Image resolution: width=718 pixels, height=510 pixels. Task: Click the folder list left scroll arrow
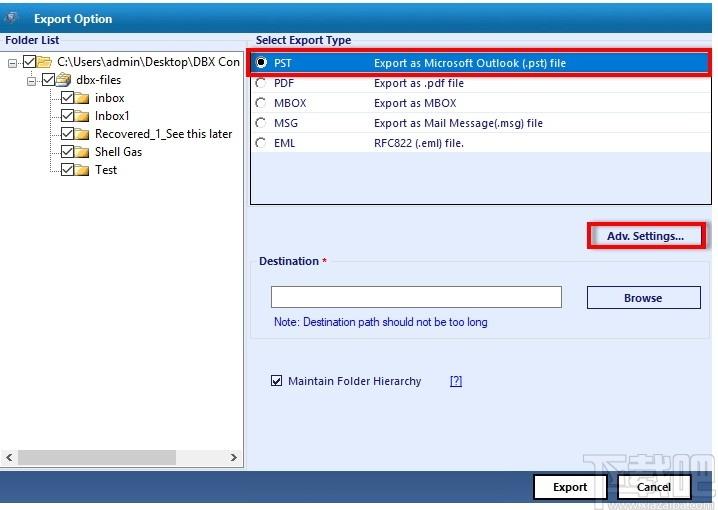(x=9, y=457)
